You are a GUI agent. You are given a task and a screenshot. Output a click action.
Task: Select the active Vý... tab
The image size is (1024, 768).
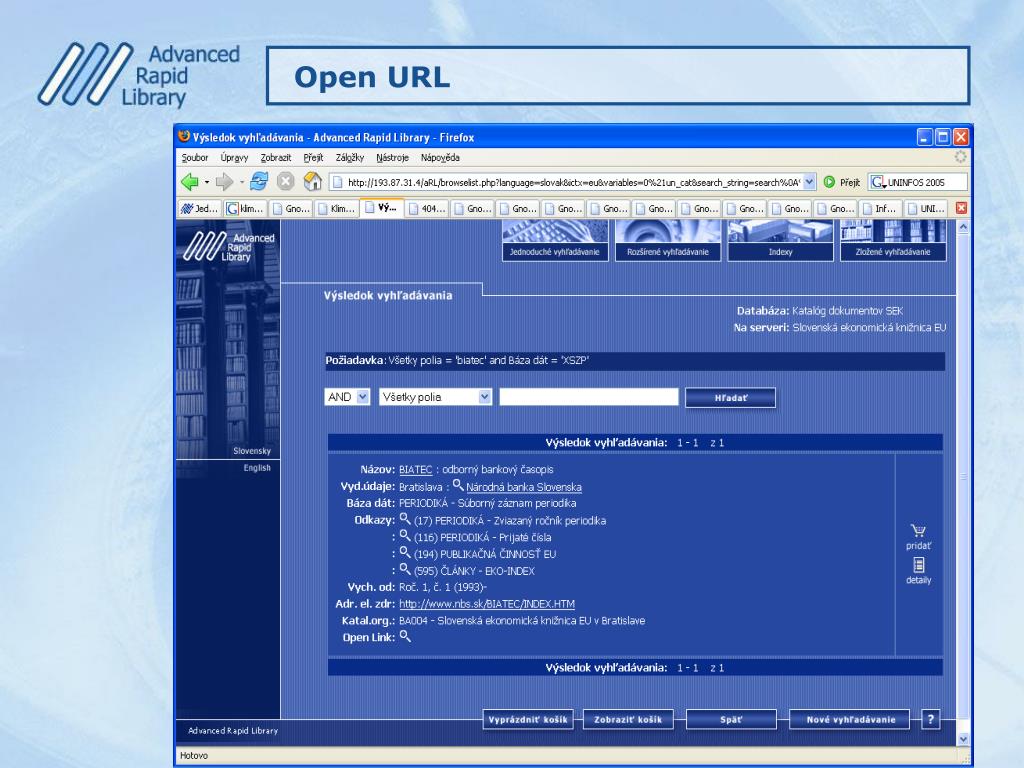coord(381,208)
